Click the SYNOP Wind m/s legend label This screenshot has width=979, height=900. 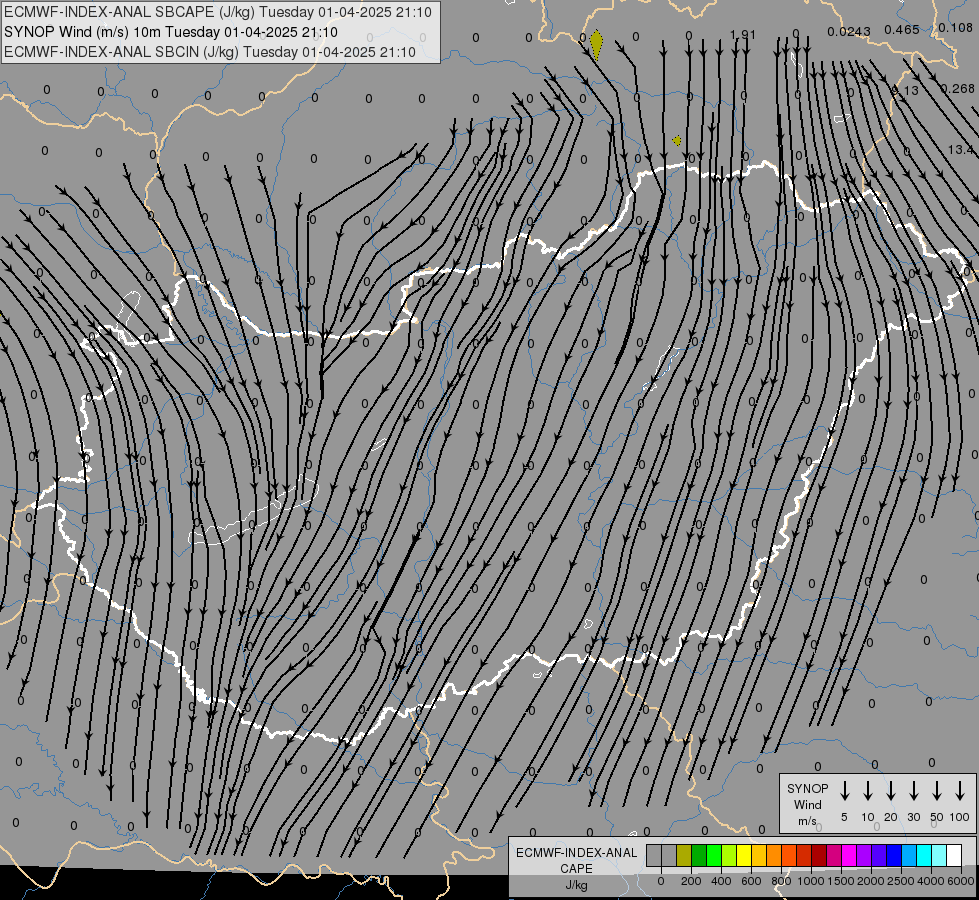coord(807,804)
